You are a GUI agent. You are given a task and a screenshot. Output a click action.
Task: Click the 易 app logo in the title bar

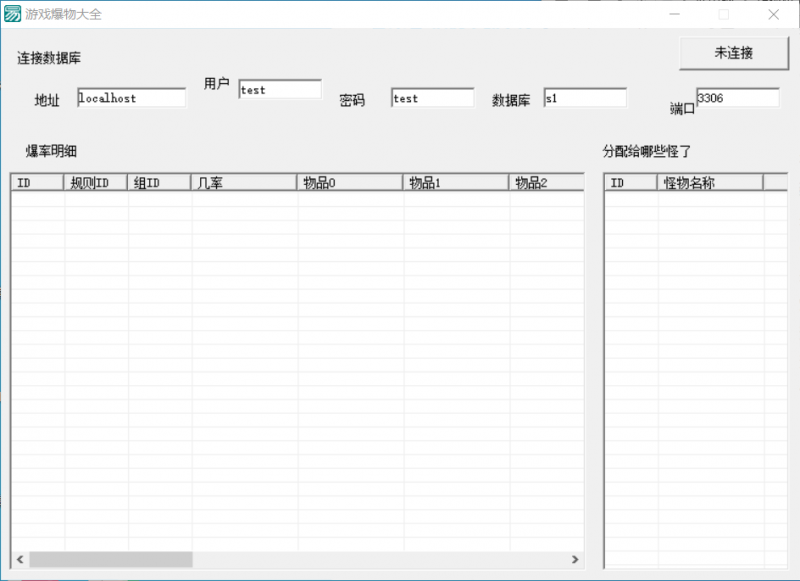14,14
